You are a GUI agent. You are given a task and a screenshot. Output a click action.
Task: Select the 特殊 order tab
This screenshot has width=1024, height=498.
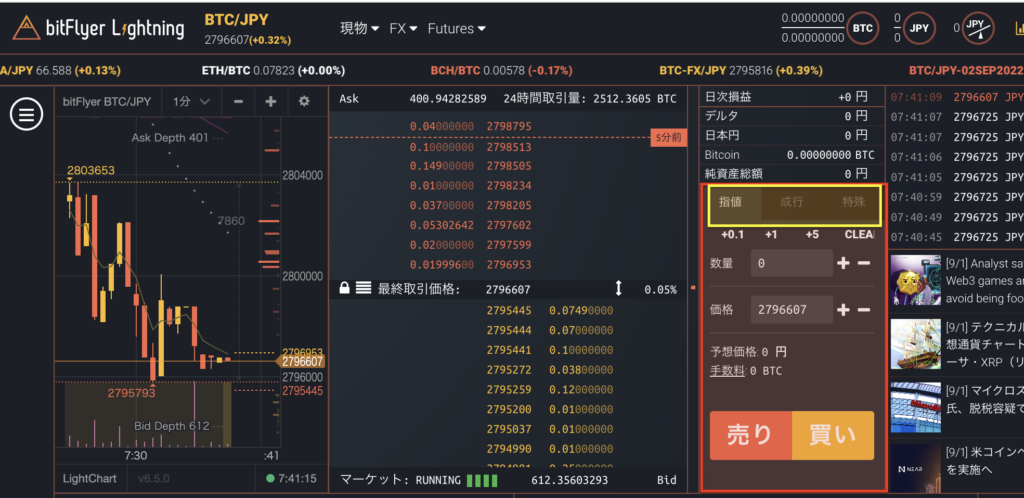pyautogui.click(x=853, y=202)
